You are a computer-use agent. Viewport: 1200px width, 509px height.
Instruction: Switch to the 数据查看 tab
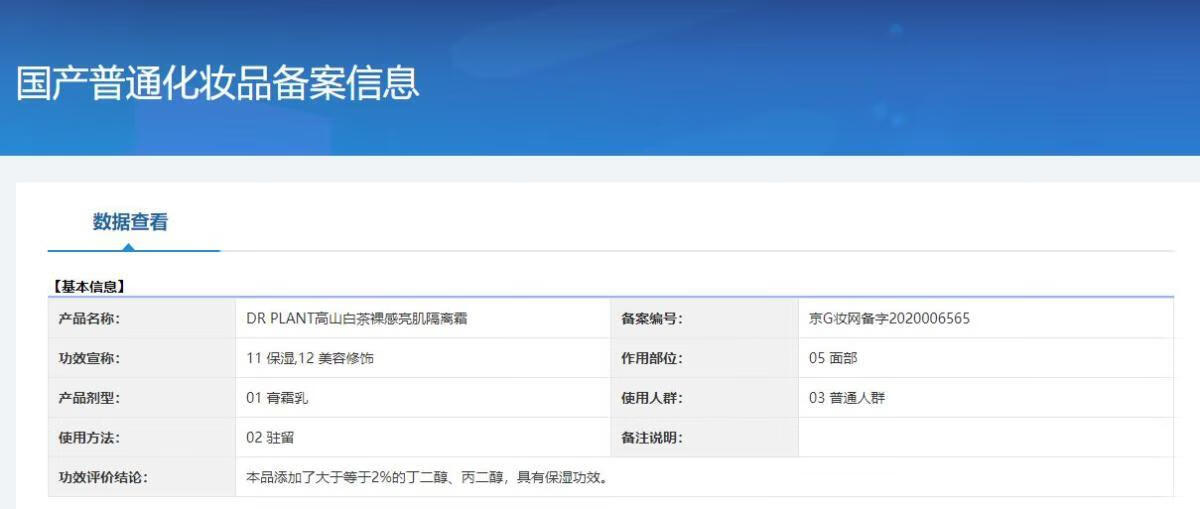[x=130, y=222]
